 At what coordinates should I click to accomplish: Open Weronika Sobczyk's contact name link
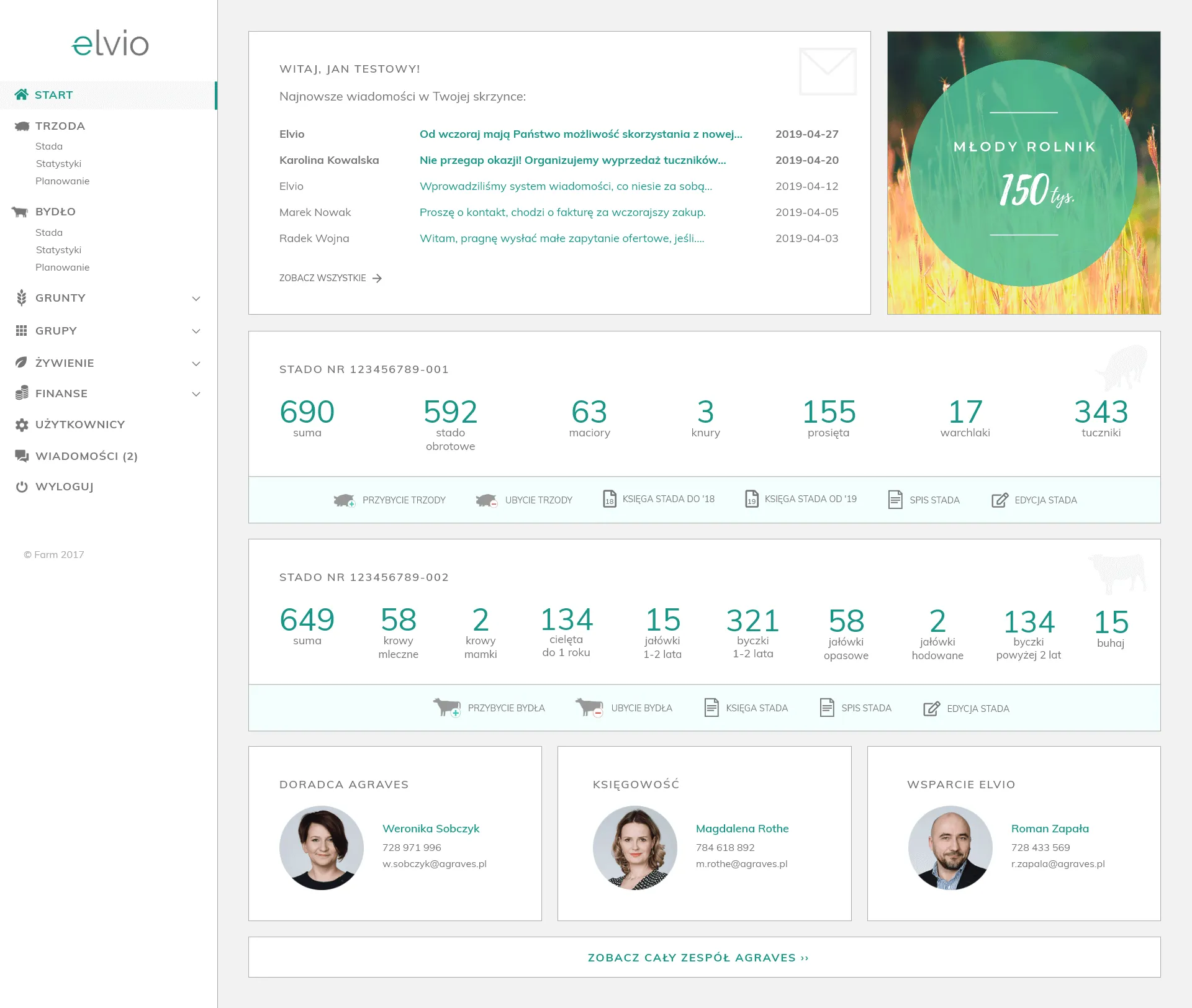tap(431, 829)
